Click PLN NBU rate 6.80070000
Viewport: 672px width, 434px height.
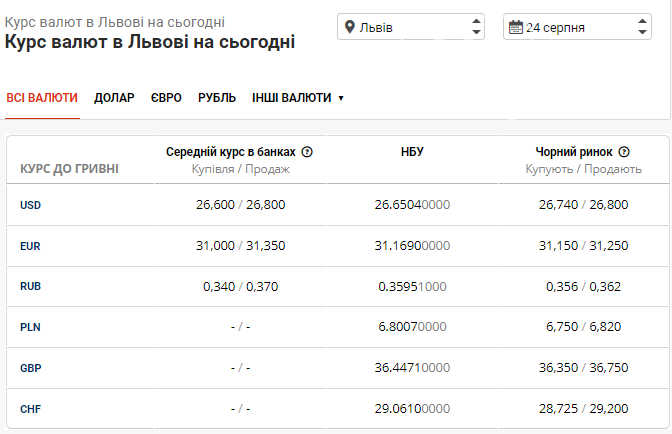coord(412,326)
